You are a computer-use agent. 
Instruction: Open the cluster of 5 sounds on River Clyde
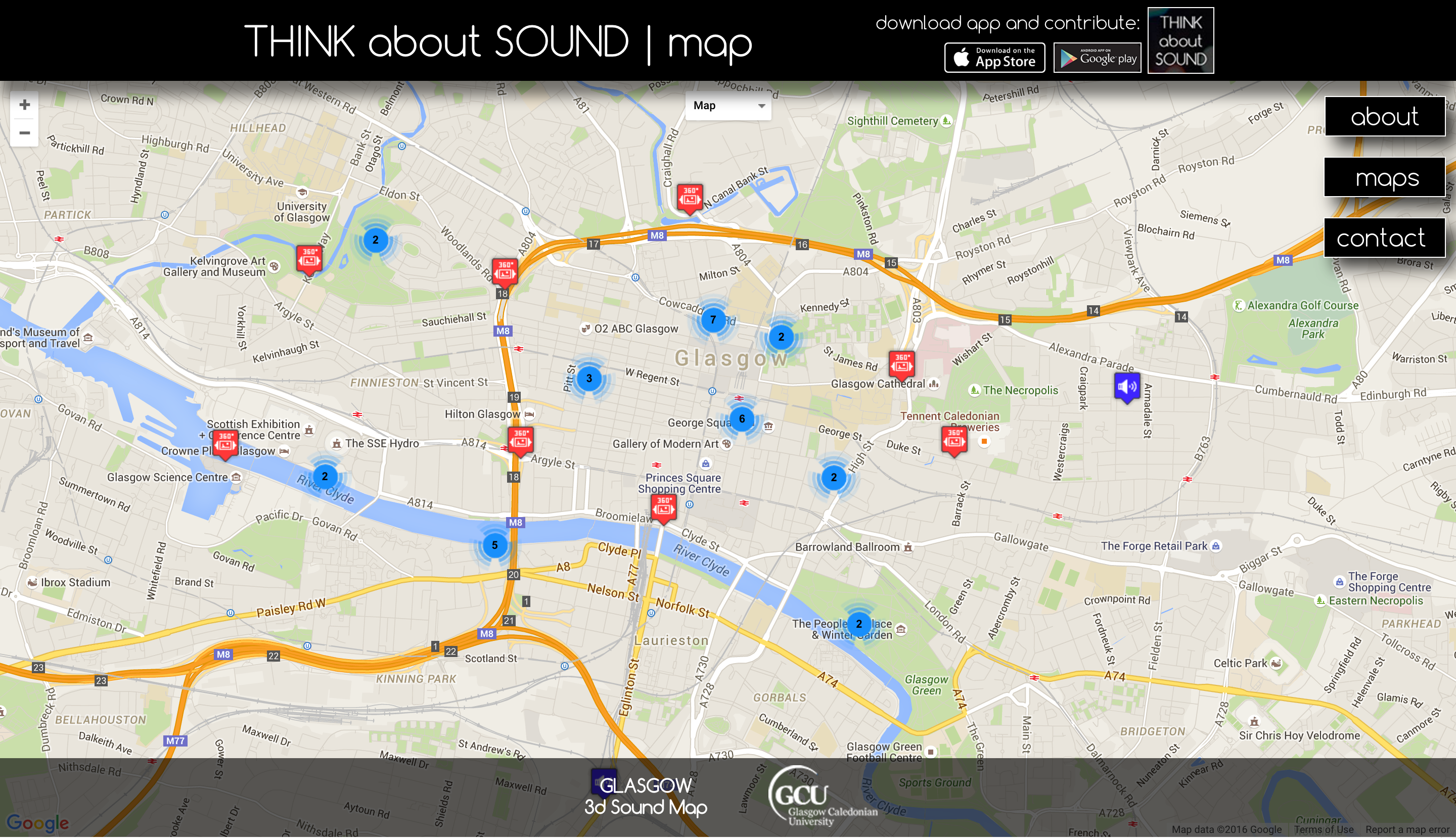(494, 545)
